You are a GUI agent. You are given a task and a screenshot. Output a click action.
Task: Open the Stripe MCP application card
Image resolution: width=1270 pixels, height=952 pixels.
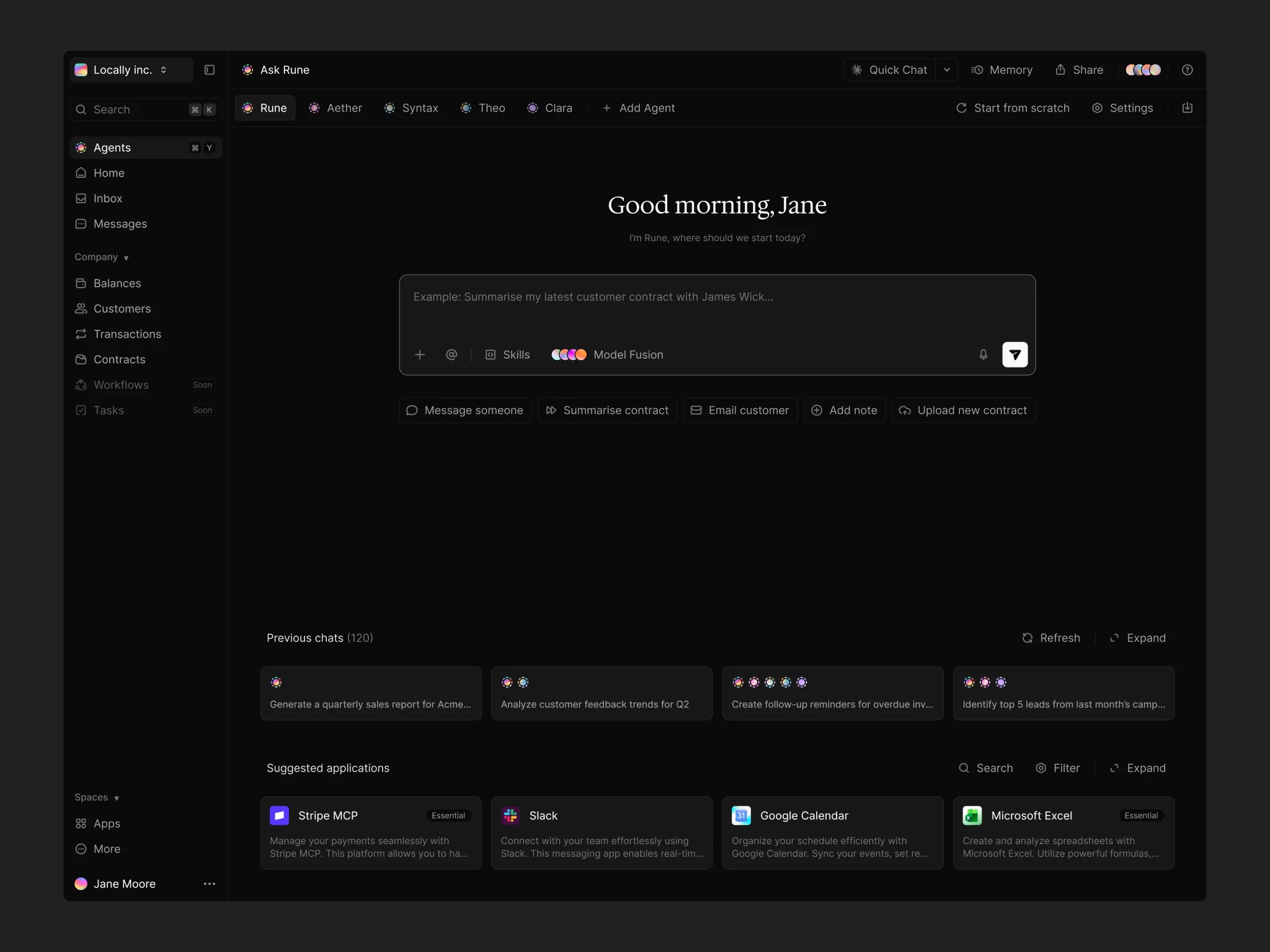pyautogui.click(x=371, y=833)
